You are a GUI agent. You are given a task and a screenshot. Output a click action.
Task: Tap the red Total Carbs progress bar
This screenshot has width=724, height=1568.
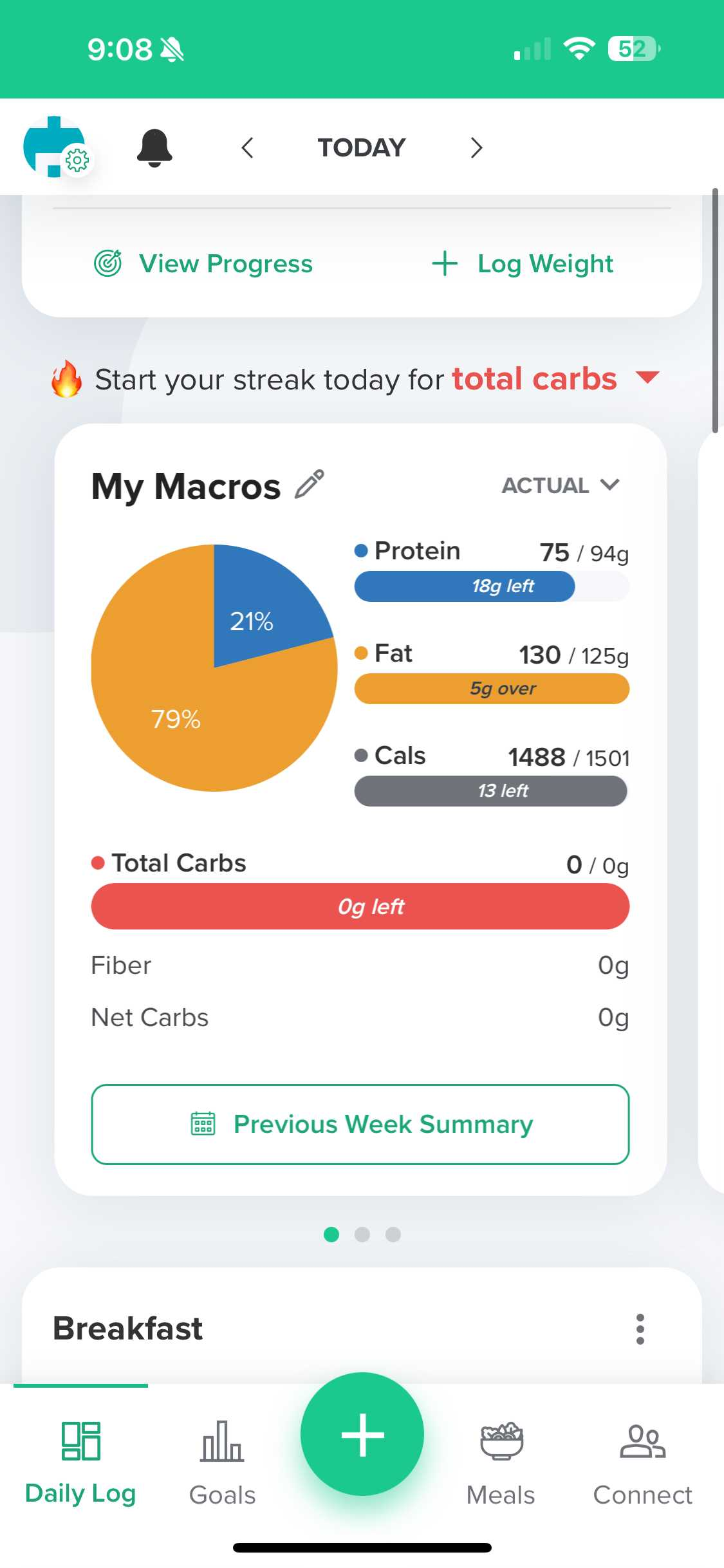[360, 906]
